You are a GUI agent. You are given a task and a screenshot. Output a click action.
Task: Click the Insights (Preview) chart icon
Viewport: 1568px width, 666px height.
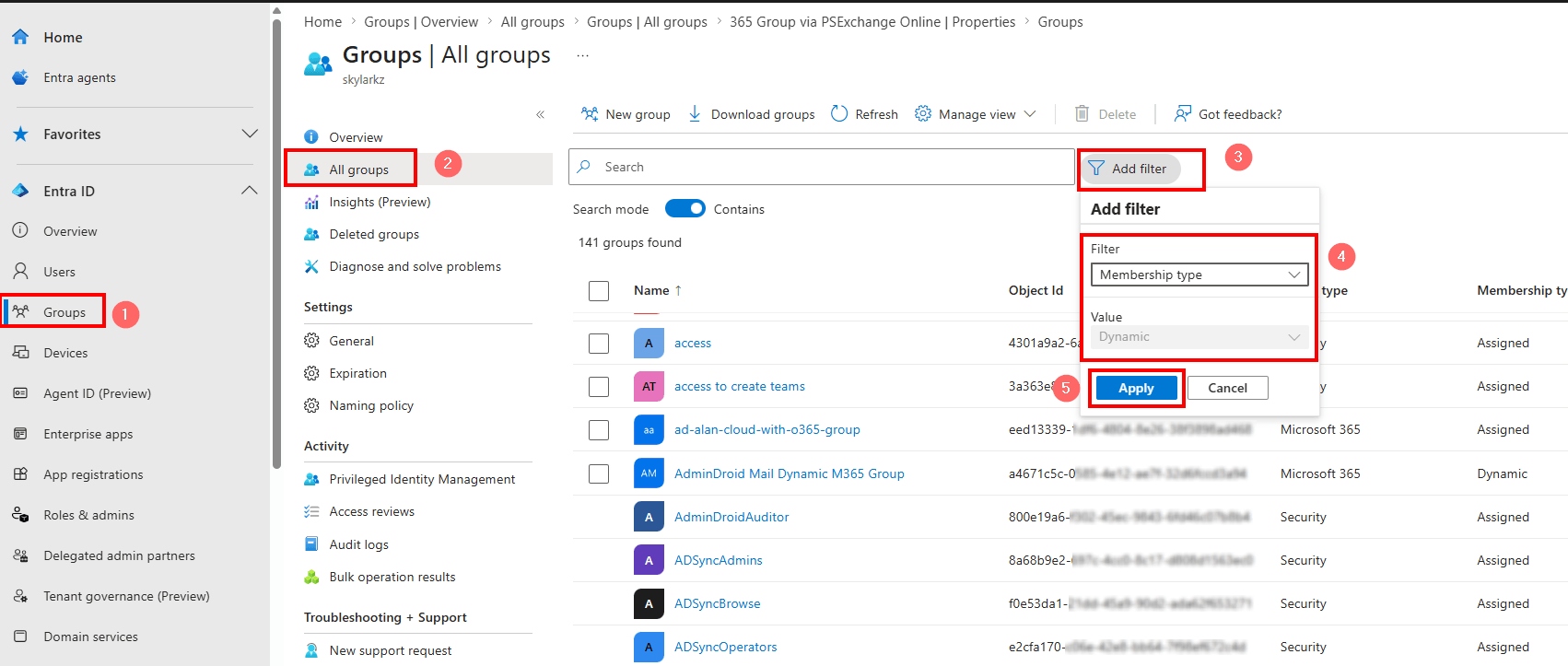pyautogui.click(x=311, y=203)
